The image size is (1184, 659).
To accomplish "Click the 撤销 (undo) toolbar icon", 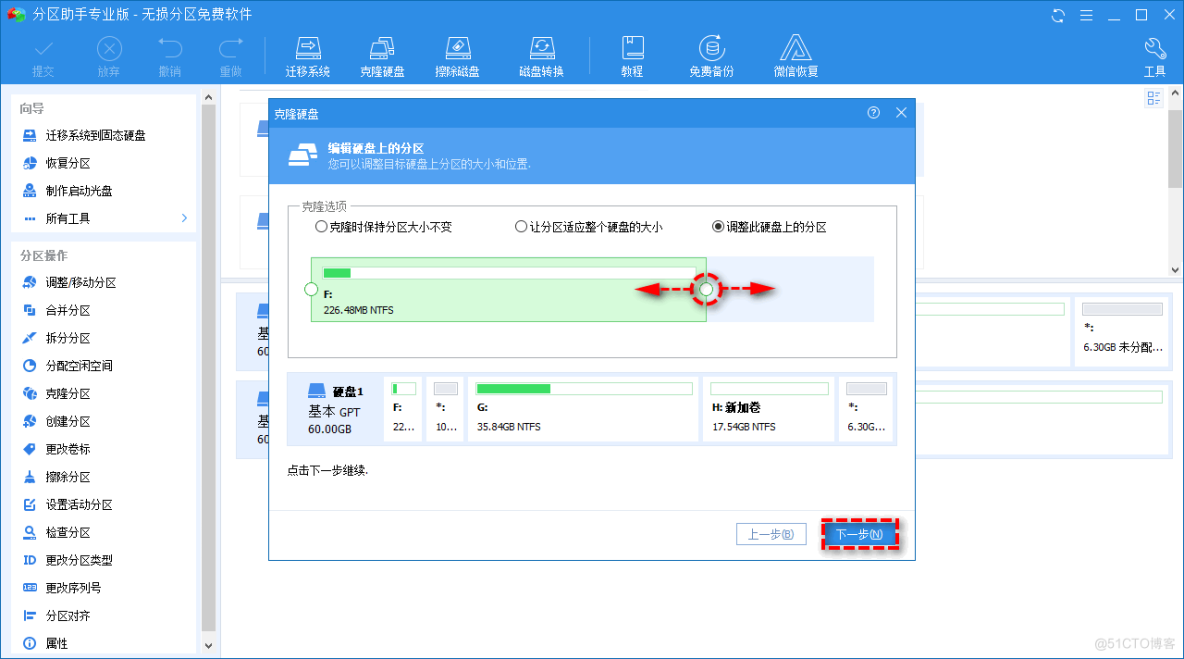I will (170, 57).
